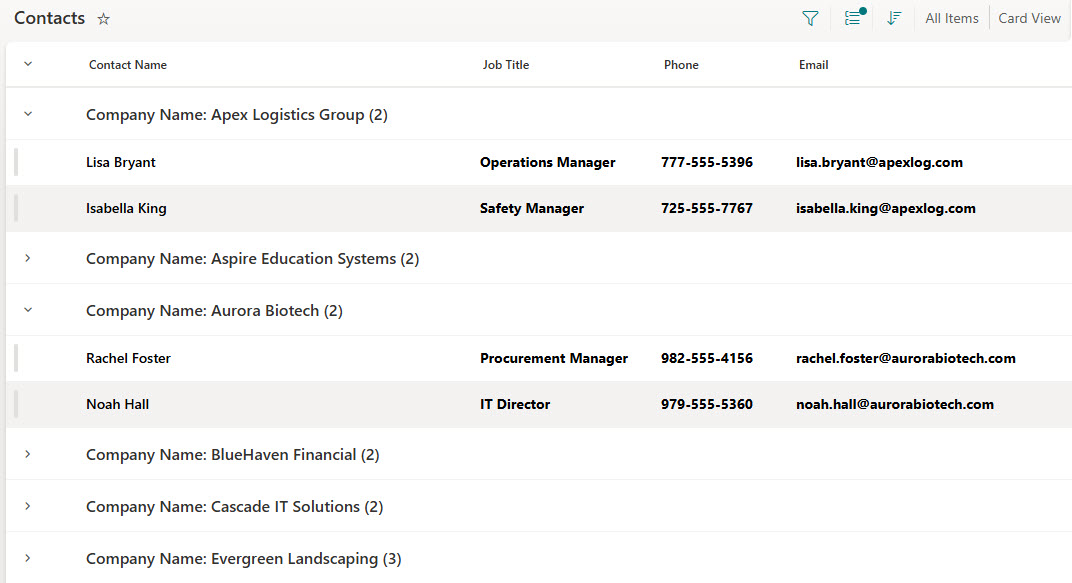This screenshot has height=583, width=1072.
Task: Select the Lisa Bryant row selection handle
Action: click(x=16, y=162)
